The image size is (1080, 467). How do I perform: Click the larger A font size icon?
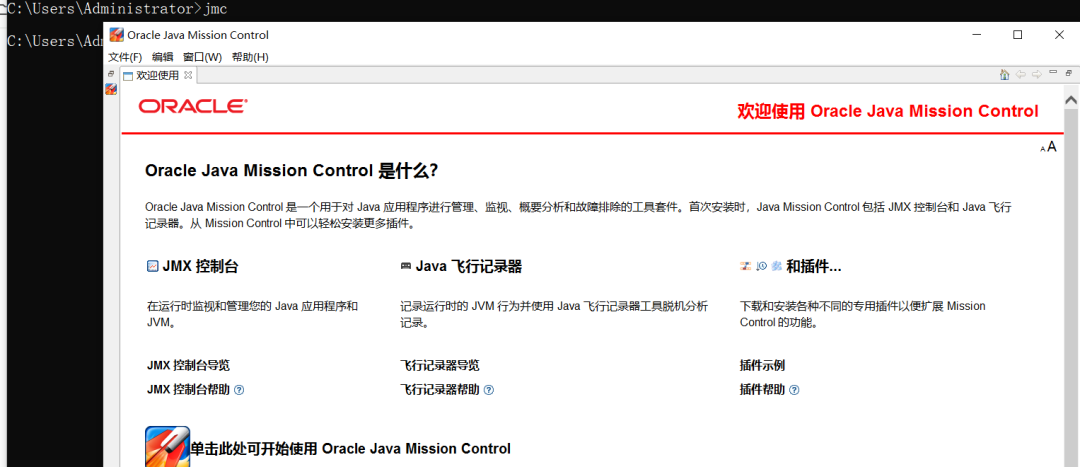point(1052,146)
